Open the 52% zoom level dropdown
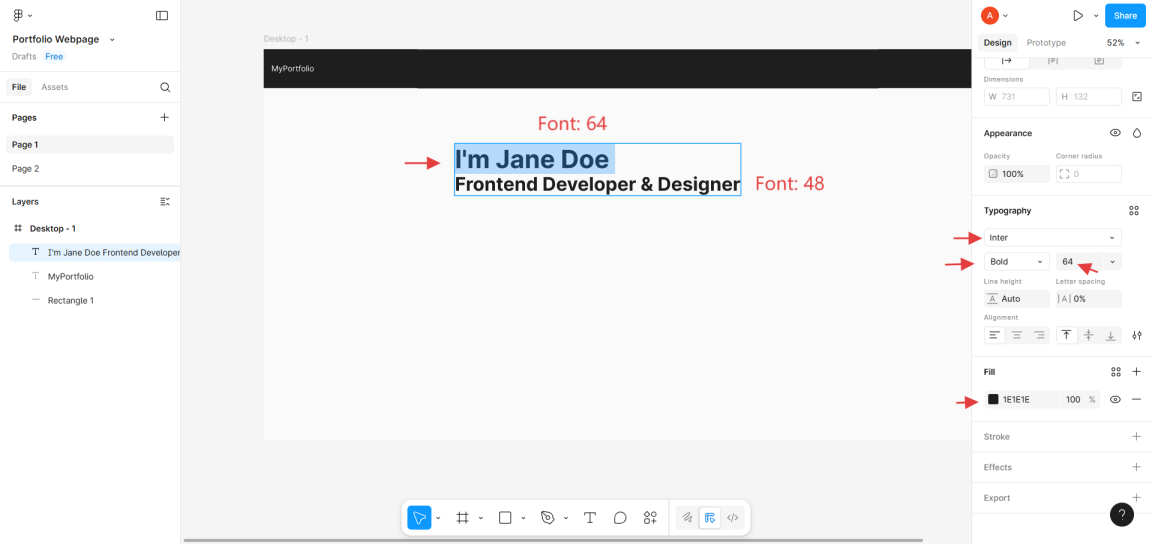Screen dimensions: 1152x544 (1123, 43)
